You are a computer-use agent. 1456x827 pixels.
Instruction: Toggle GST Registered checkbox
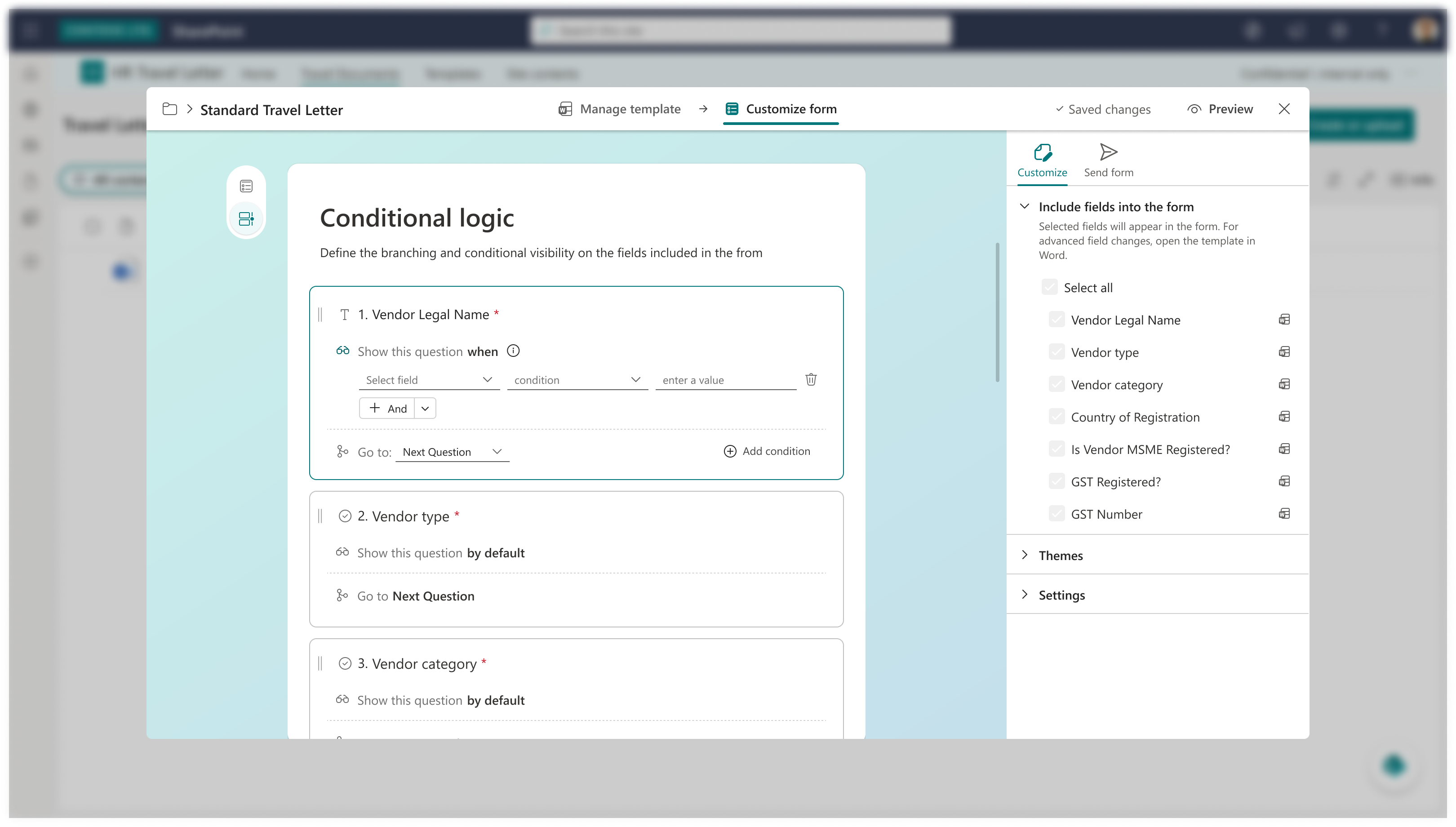tap(1056, 481)
